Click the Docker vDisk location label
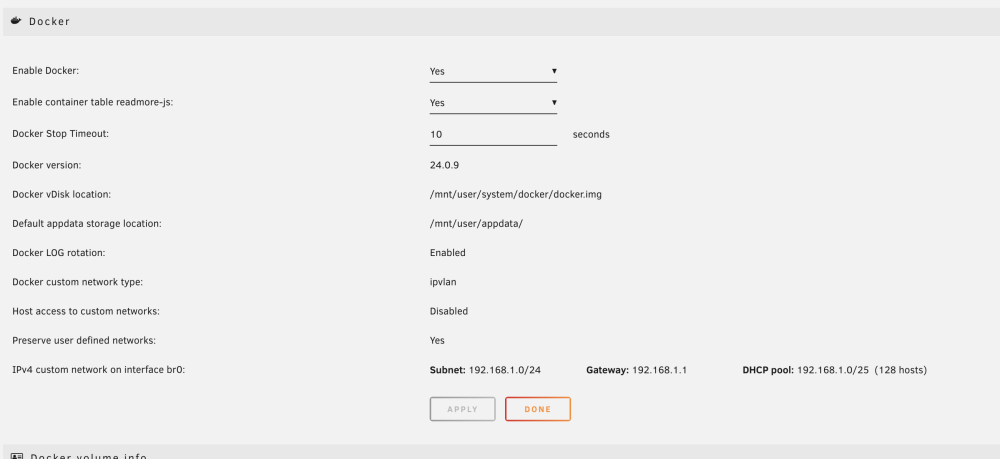This screenshot has width=1000, height=459. pos(62,194)
